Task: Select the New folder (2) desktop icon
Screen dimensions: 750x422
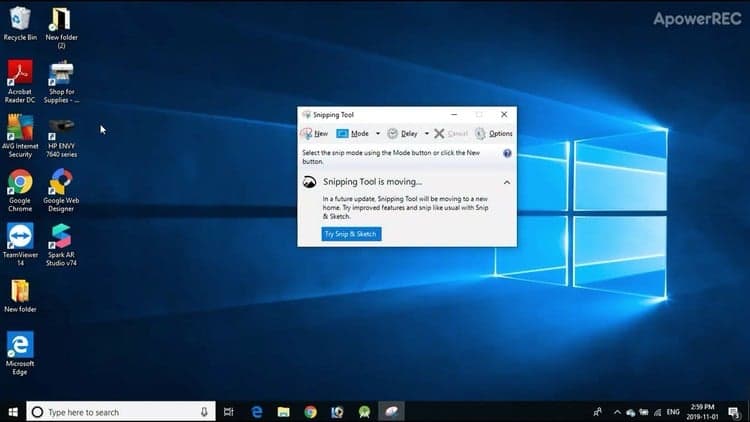Action: point(61,28)
